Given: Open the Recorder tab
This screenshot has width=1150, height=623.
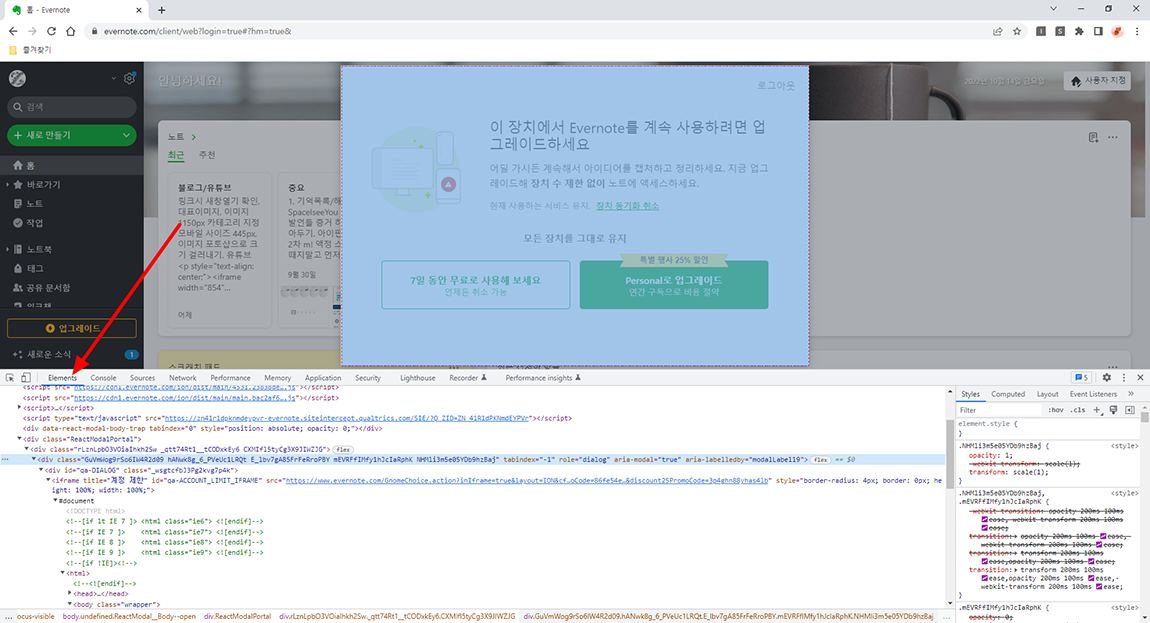Looking at the screenshot, I should coord(467,378).
